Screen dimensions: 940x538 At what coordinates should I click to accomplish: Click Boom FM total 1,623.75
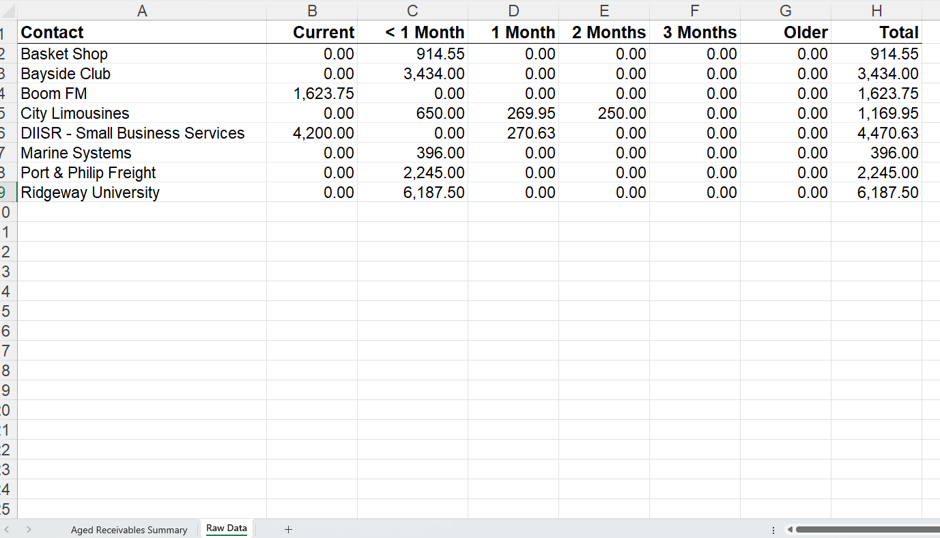(876, 94)
